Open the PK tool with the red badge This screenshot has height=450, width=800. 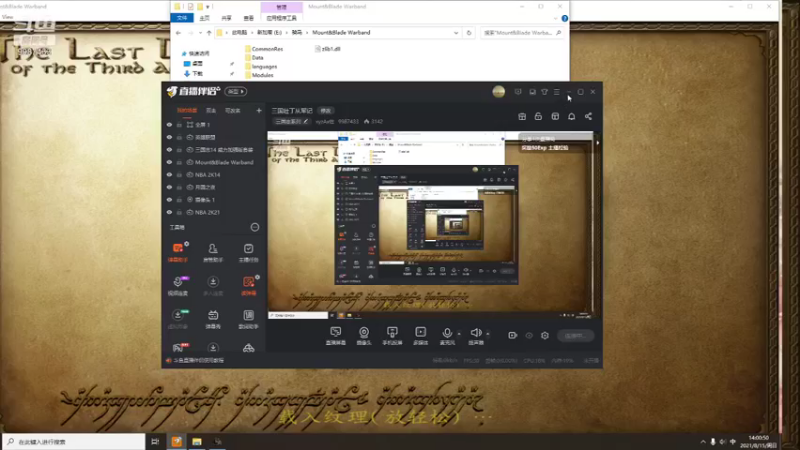click(178, 348)
